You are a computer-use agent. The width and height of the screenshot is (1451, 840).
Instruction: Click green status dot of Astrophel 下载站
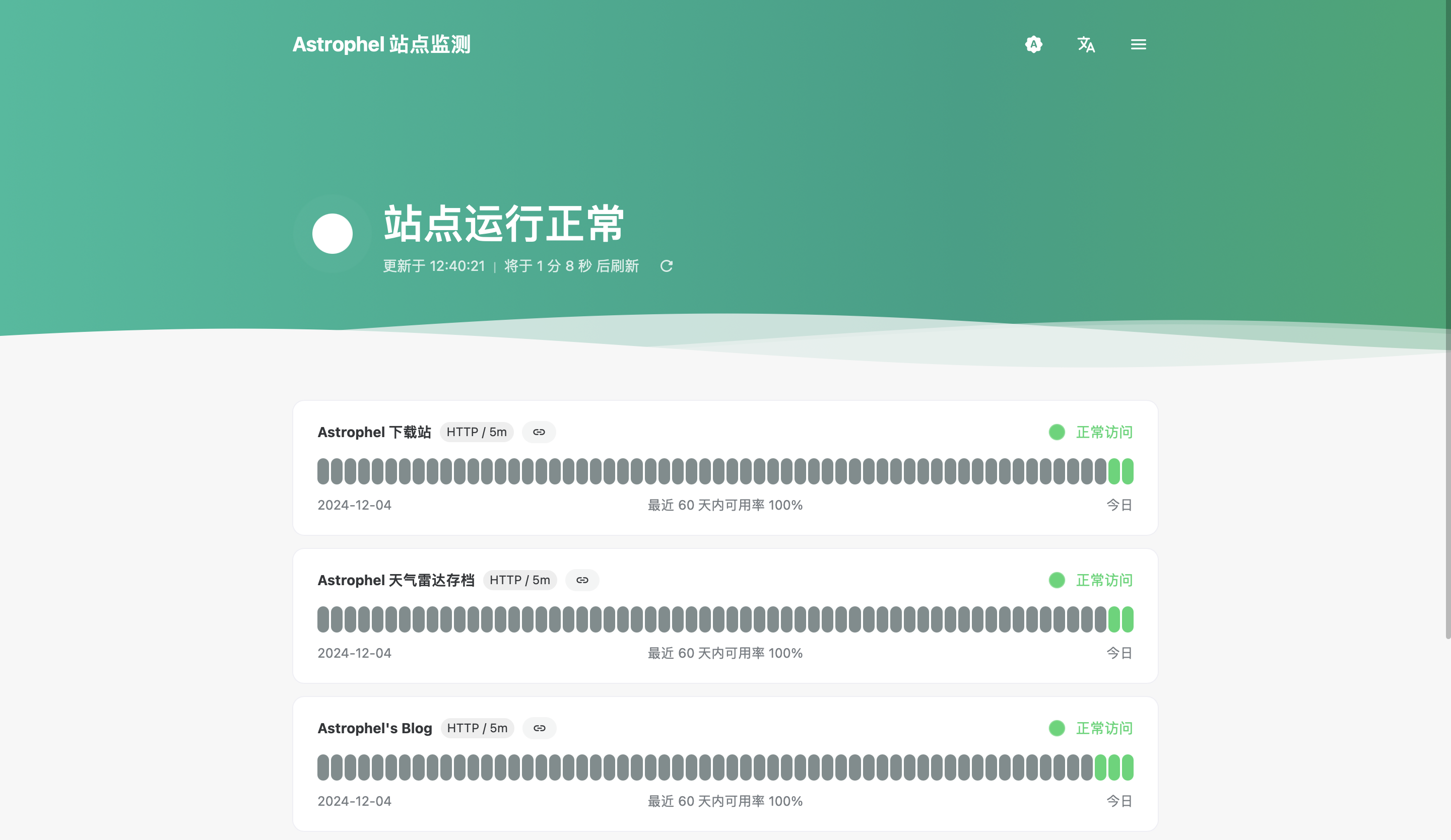pos(1057,432)
